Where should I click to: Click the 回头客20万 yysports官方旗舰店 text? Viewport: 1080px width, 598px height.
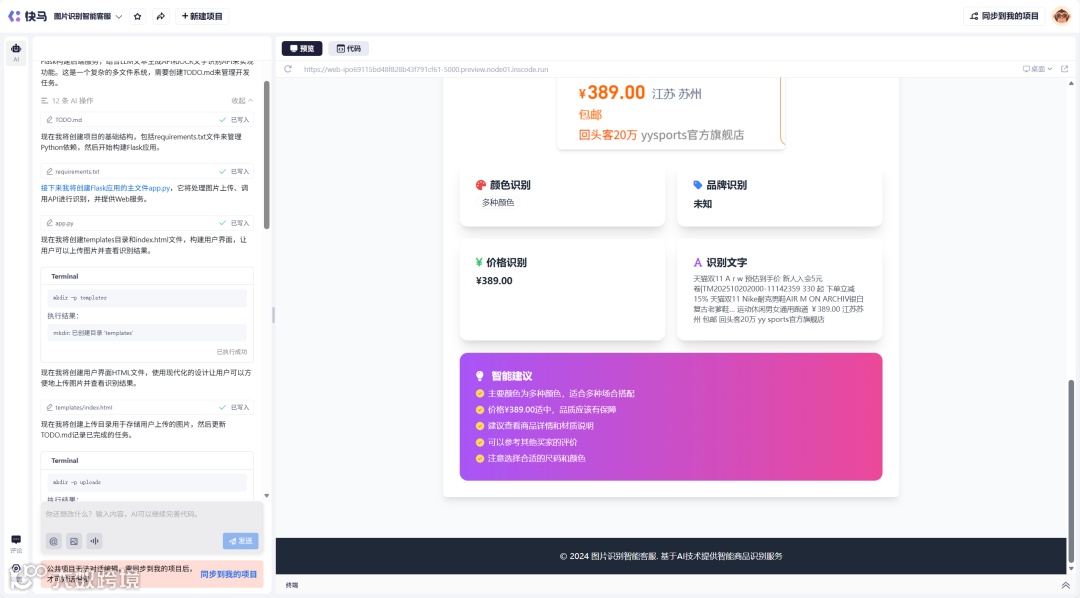pyautogui.click(x=661, y=135)
